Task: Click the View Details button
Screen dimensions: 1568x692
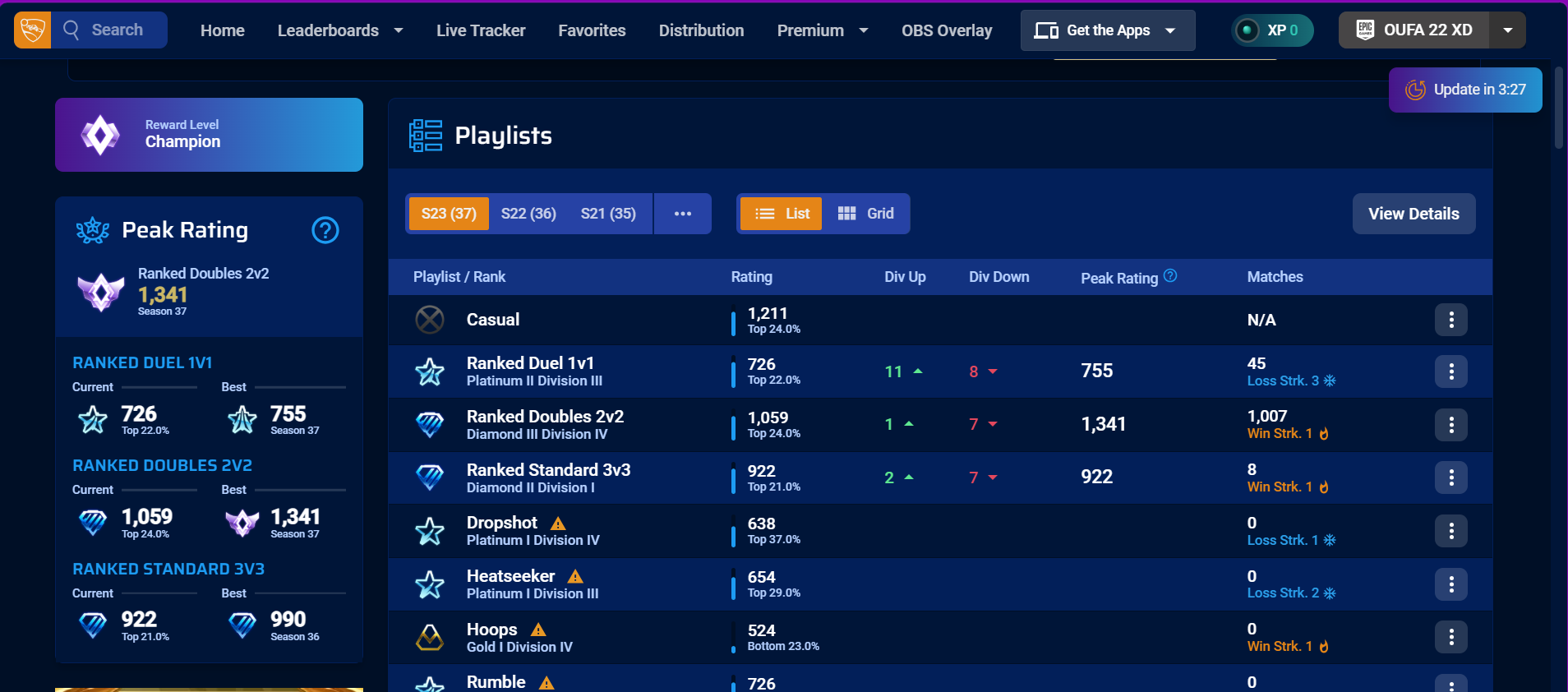Action: (1414, 214)
